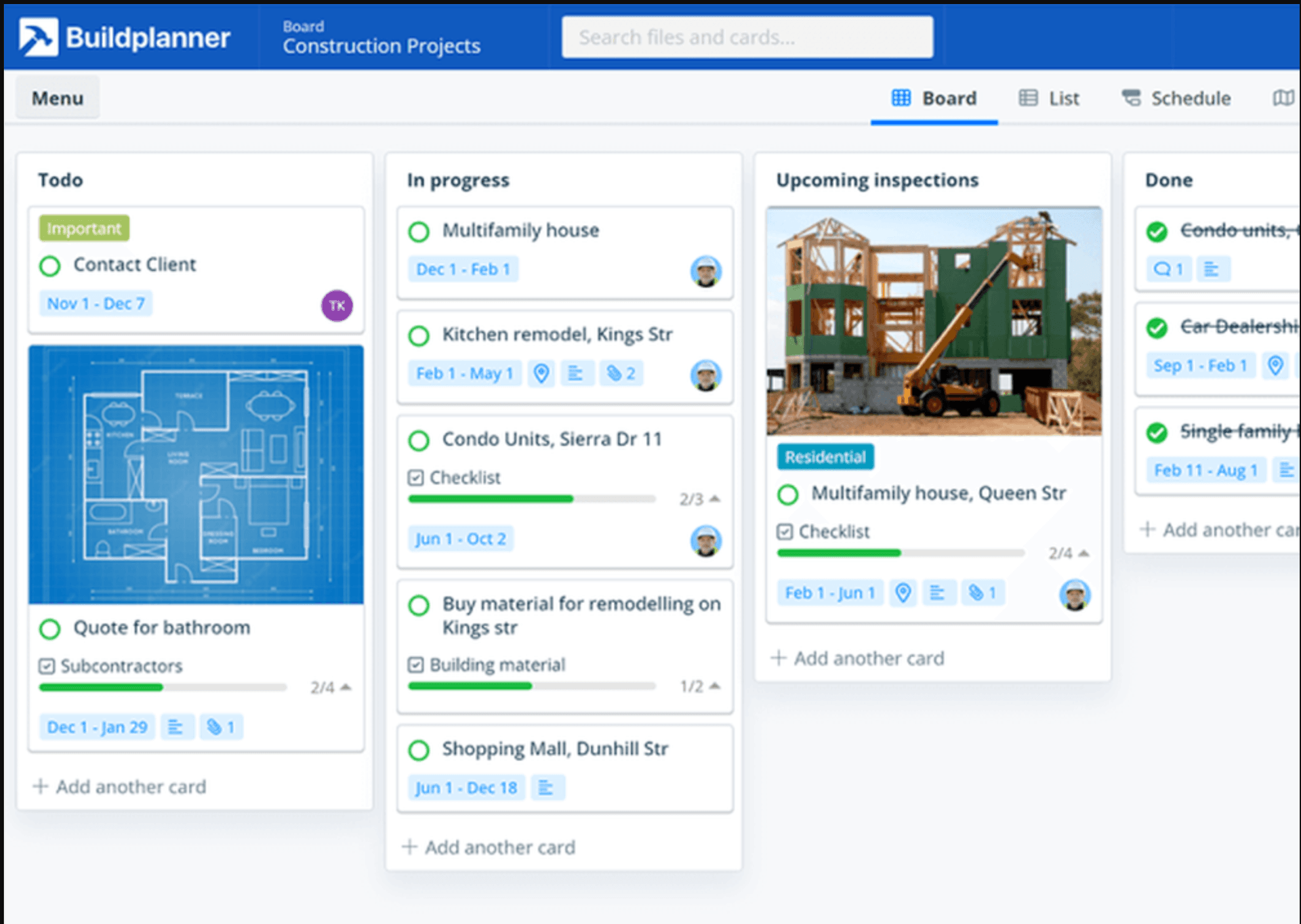Click TK avatar on Contact Client card
1301x924 pixels.
(337, 306)
